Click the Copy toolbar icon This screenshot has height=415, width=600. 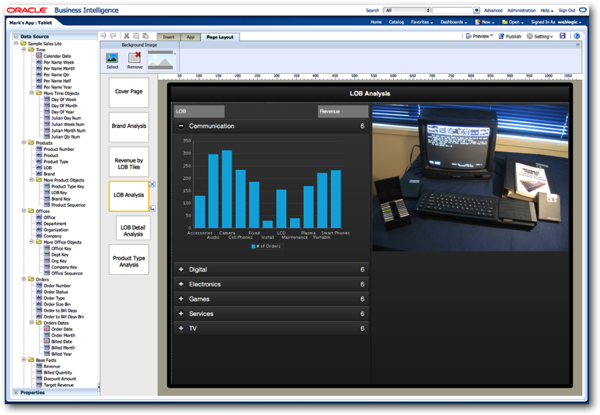pyautogui.click(x=136, y=36)
